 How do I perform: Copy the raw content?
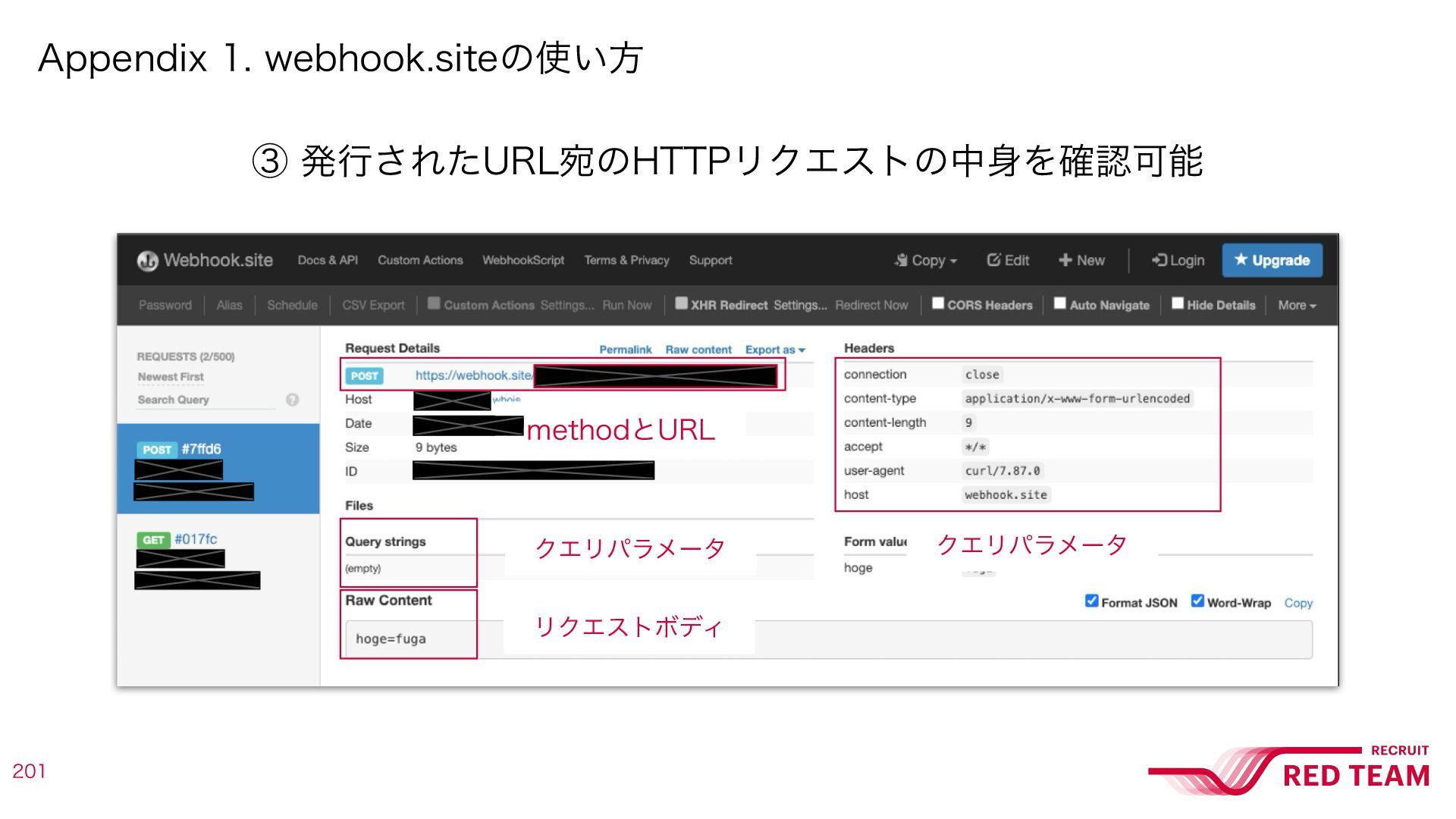click(x=1298, y=603)
